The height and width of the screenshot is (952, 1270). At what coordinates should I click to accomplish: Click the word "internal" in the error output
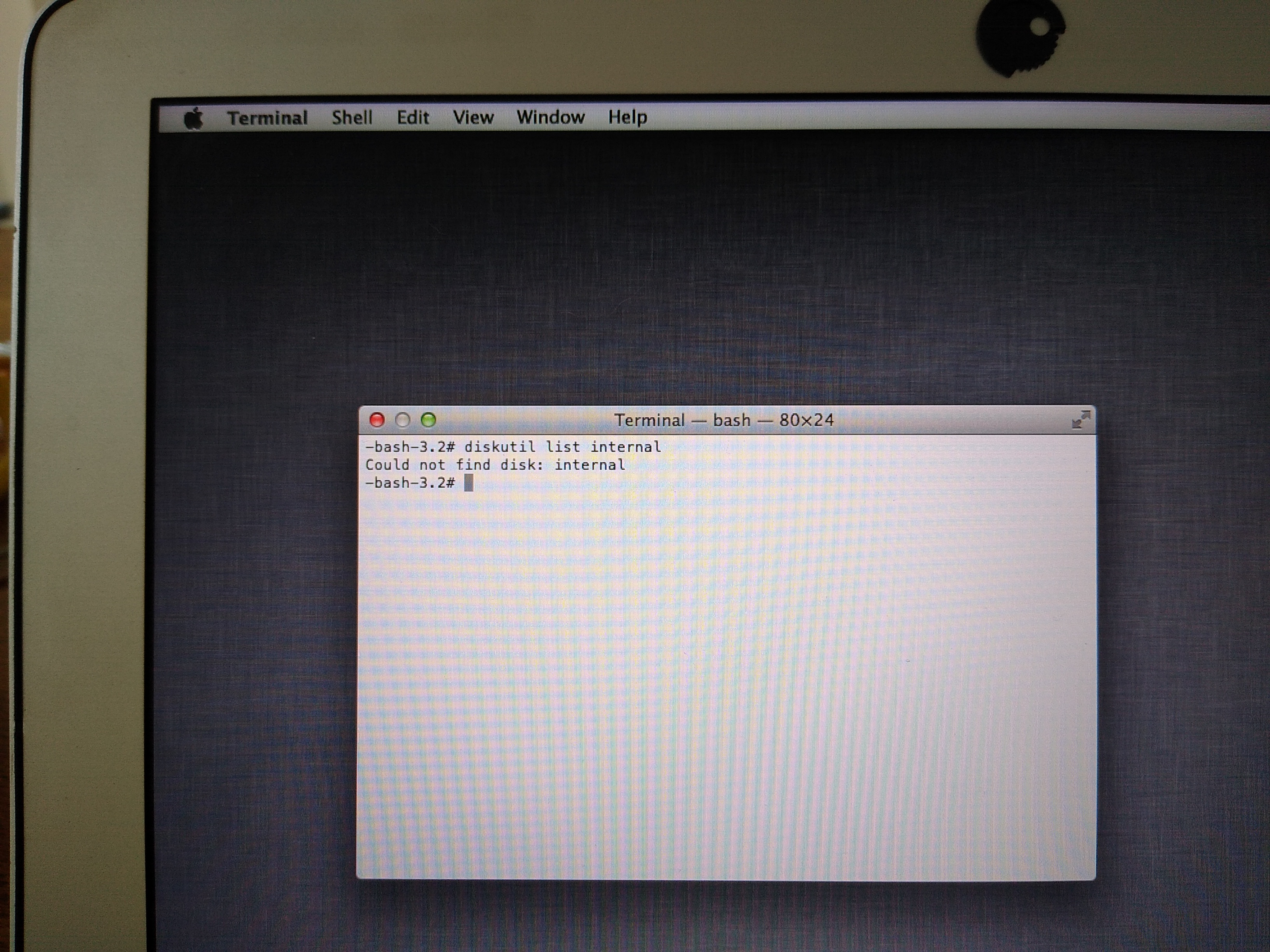click(589, 465)
